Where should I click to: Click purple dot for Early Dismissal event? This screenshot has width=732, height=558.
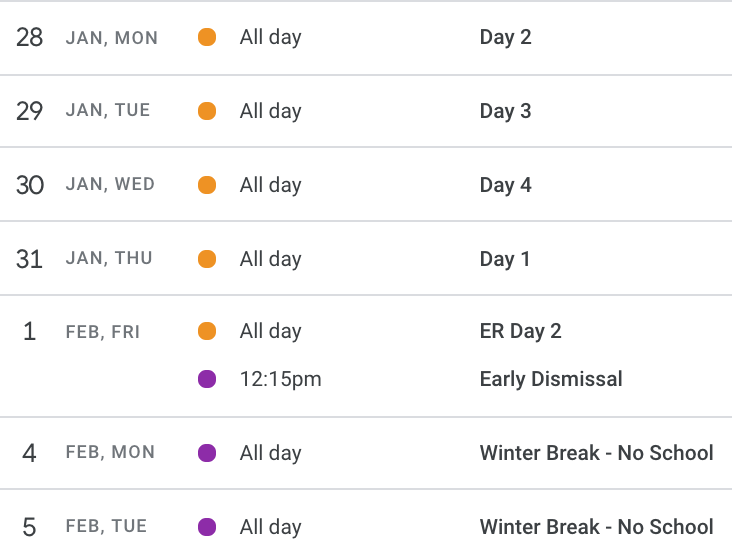pos(207,379)
